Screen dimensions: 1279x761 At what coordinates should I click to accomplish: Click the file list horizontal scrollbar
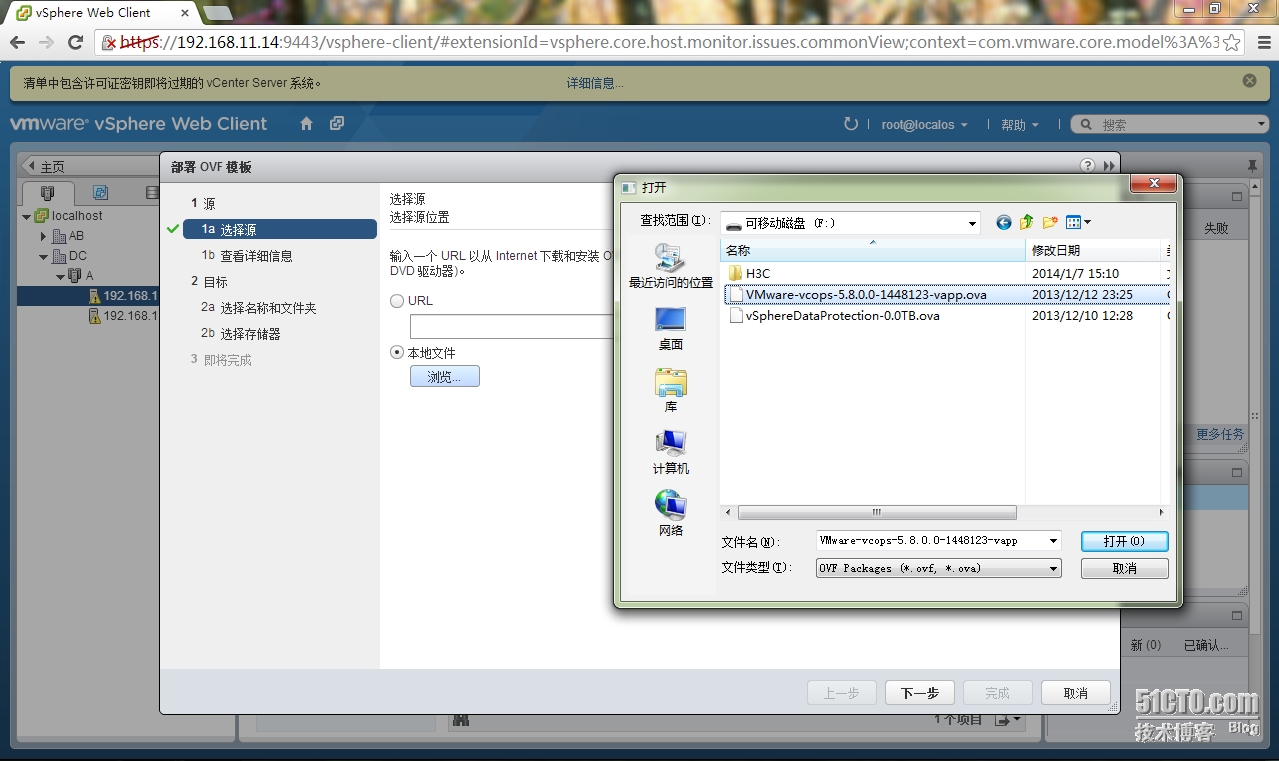pos(876,512)
